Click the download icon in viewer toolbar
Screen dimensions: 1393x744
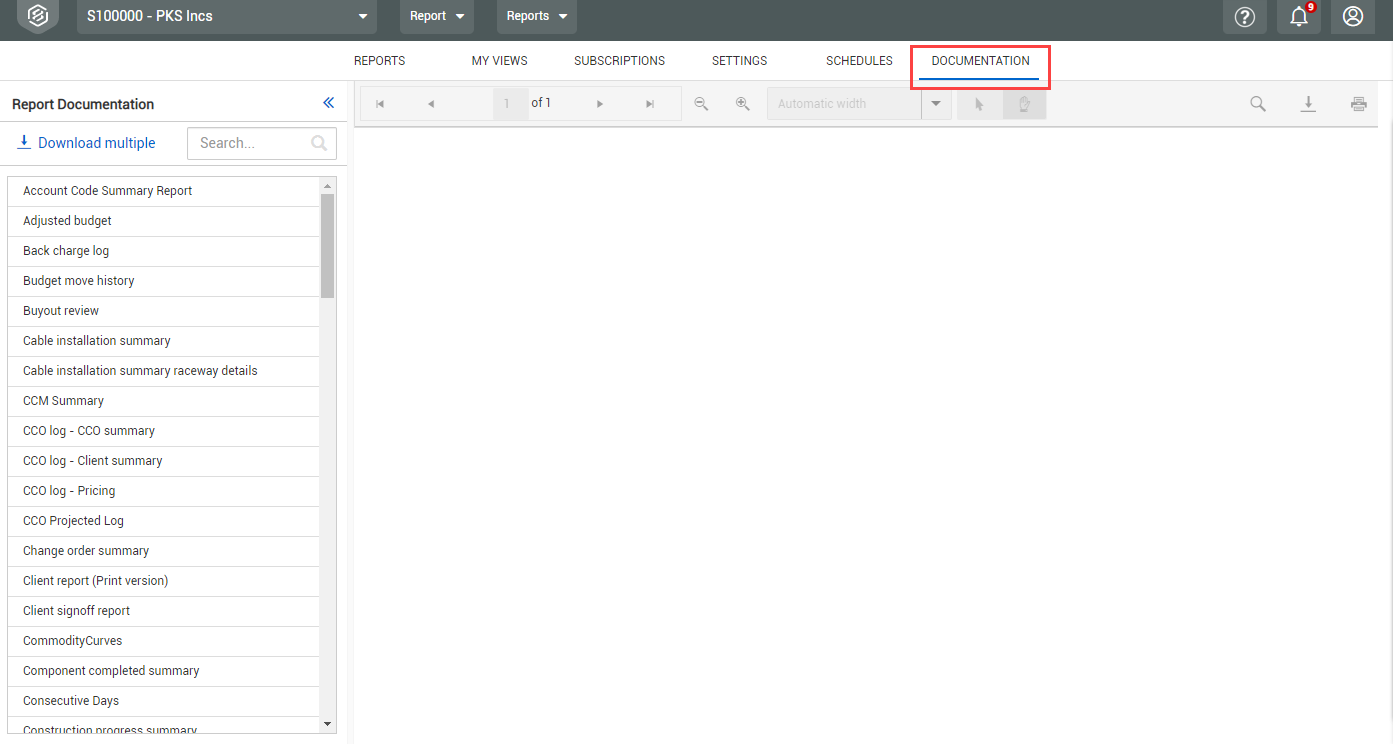tap(1307, 104)
